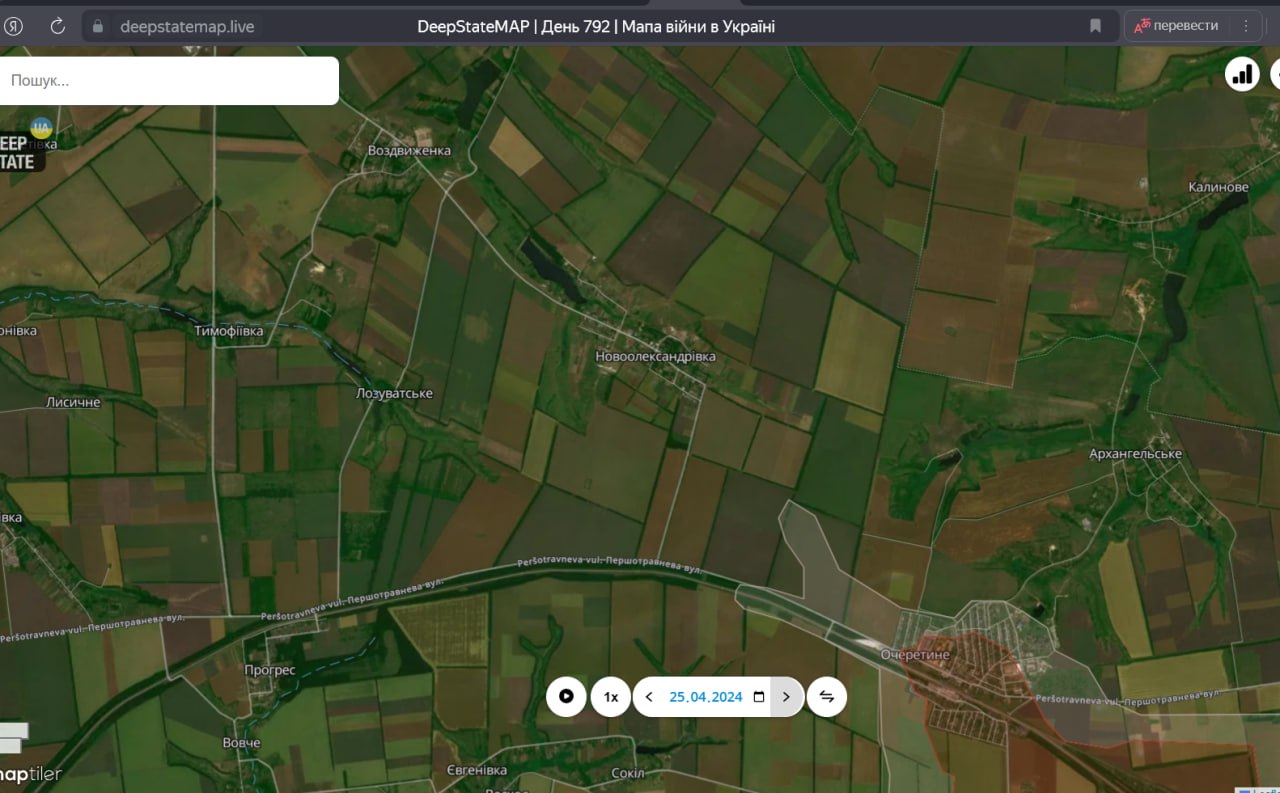Open the statistics bar chart icon

tap(1242, 74)
